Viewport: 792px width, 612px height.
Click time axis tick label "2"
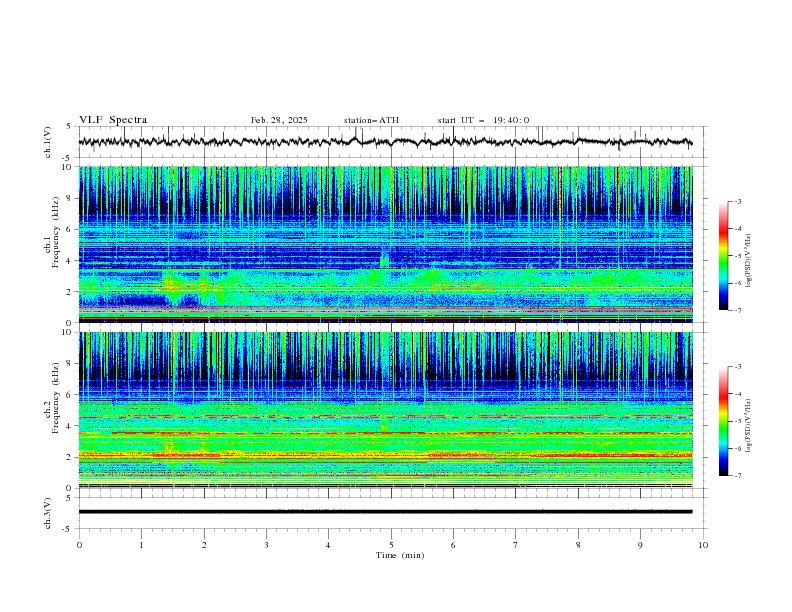point(204,545)
